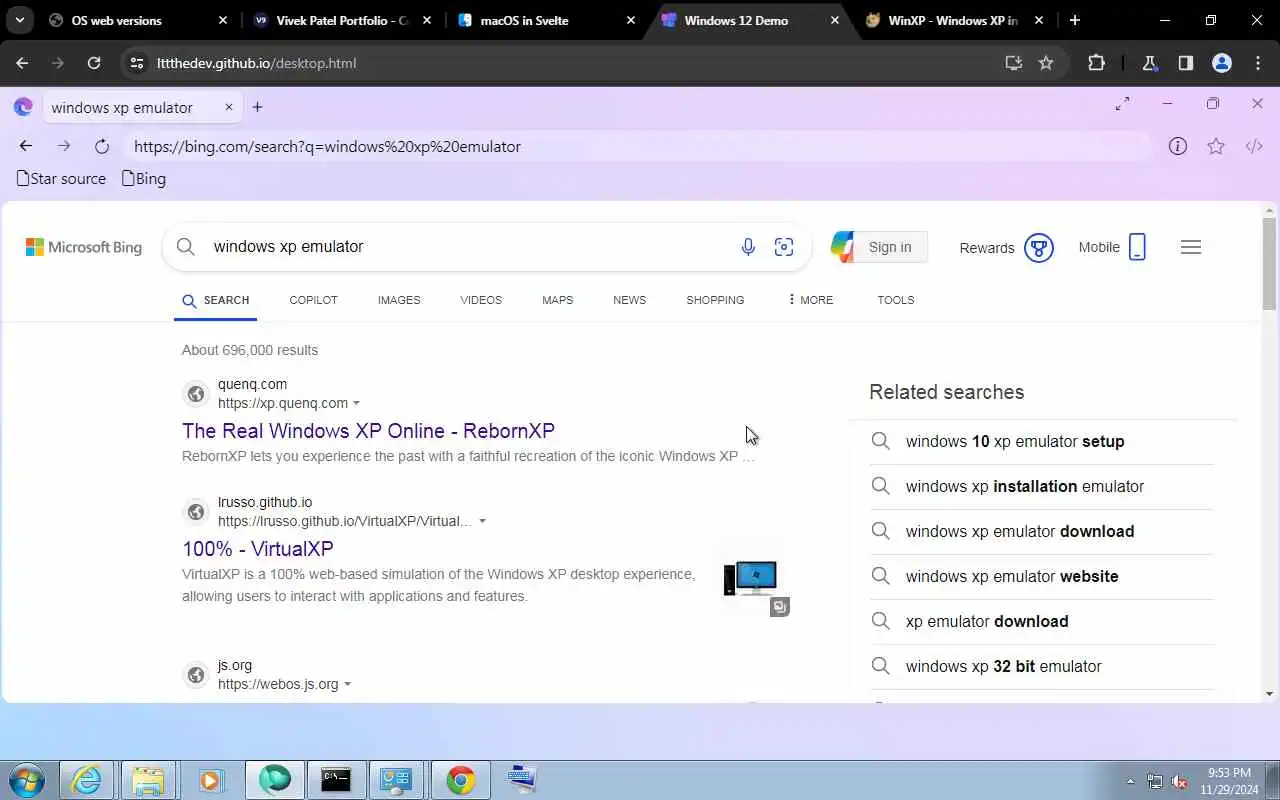Screen dimensions: 1280x800
Task: Click the VirtualXP result thumbnail
Action: [750, 578]
